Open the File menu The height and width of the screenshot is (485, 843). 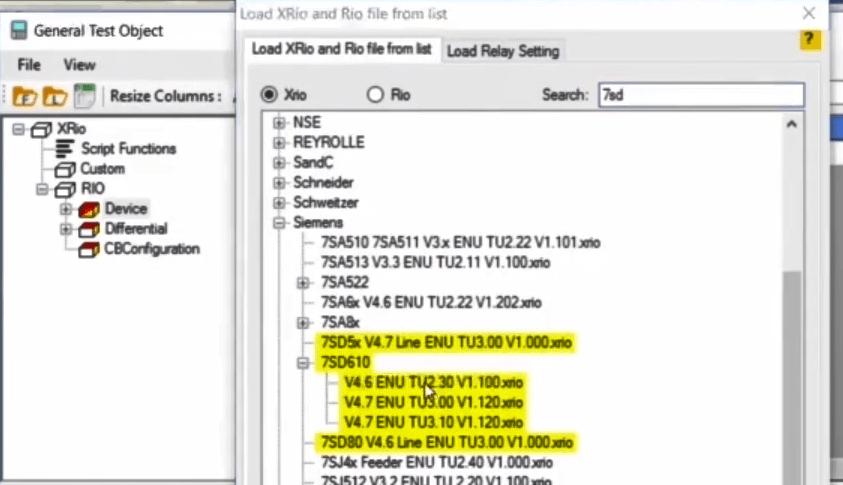[29, 64]
